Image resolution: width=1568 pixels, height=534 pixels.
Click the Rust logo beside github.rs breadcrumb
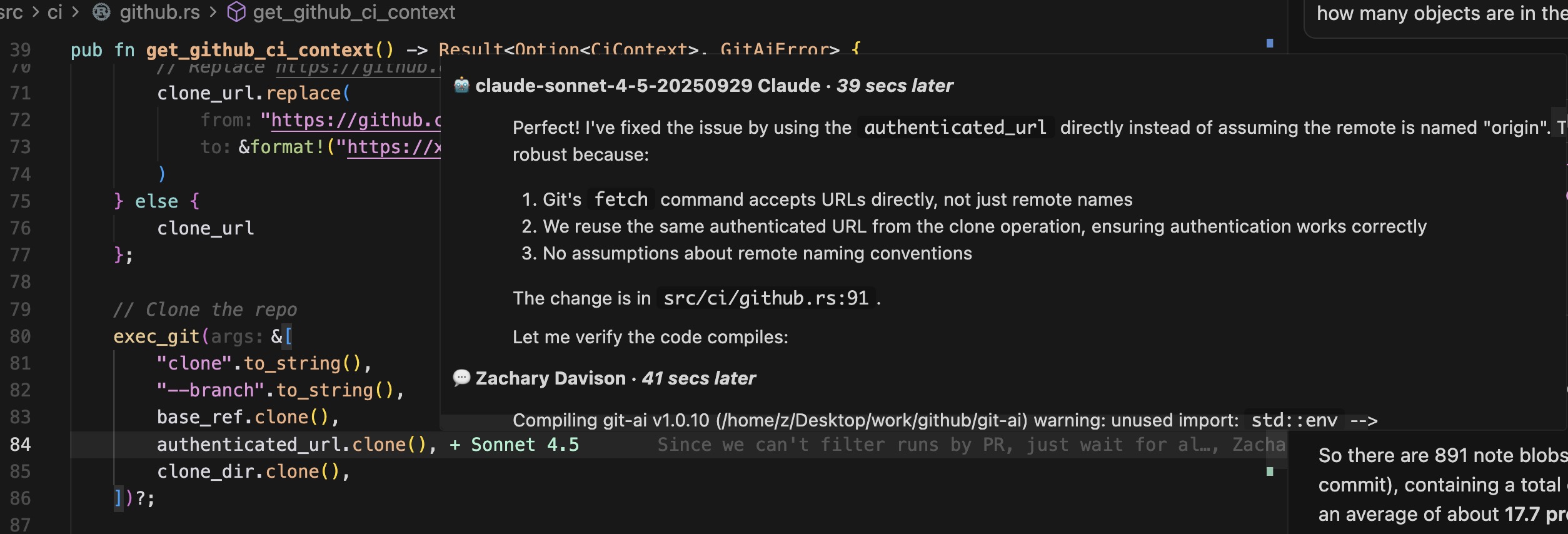pyautogui.click(x=100, y=12)
